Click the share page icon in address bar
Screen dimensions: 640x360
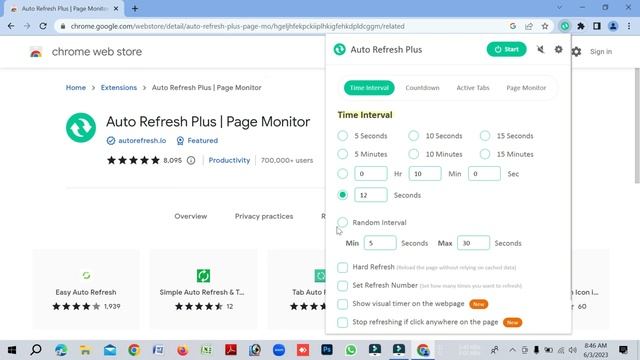(x=529, y=26)
